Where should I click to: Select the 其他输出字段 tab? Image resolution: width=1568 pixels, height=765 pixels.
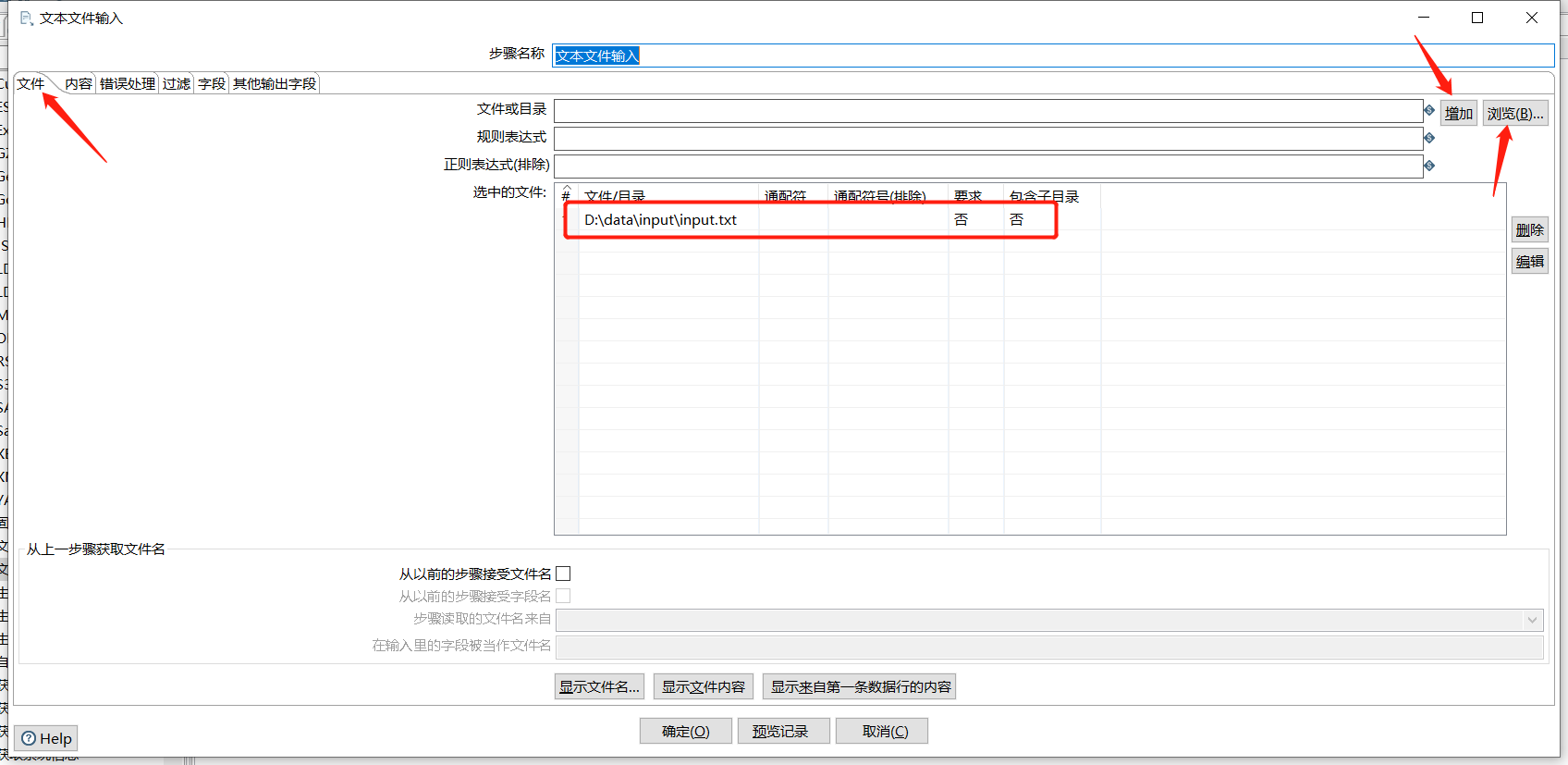click(x=275, y=83)
